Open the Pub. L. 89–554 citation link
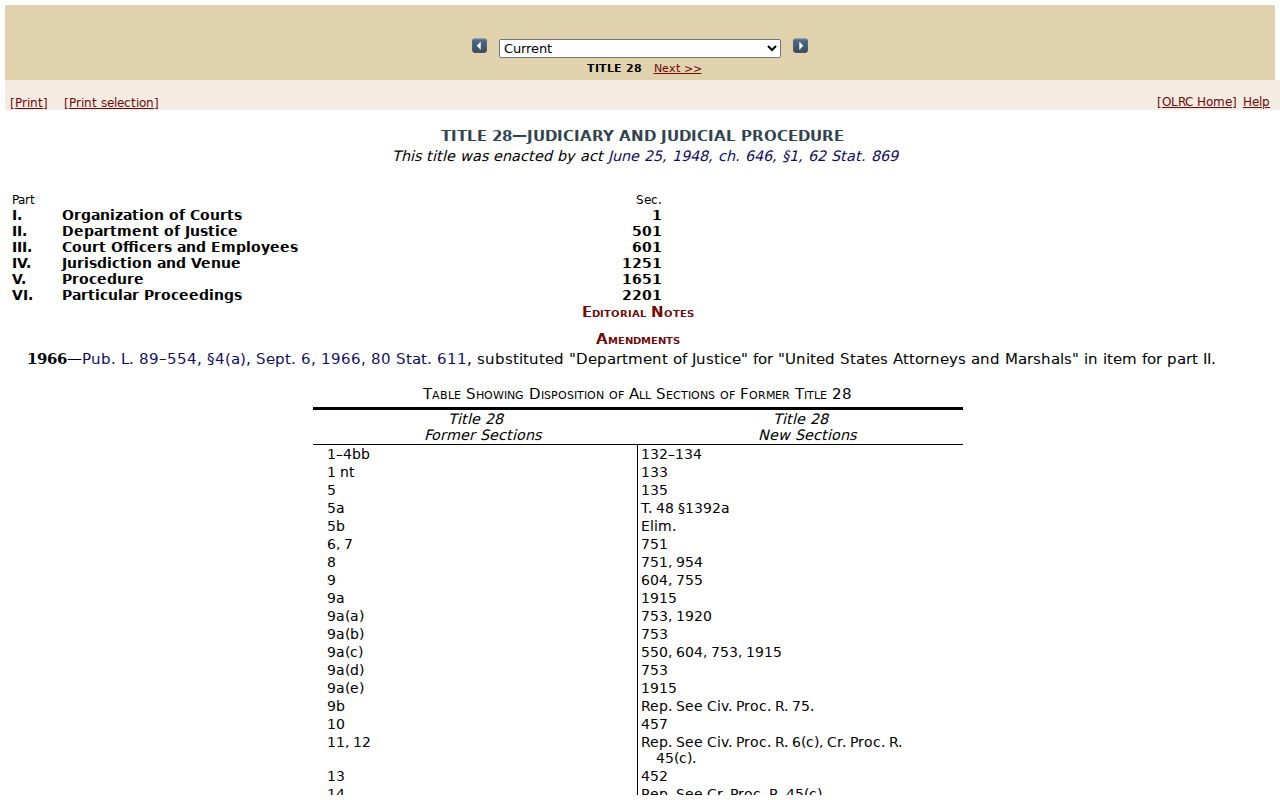The image size is (1280, 800). click(x=274, y=359)
